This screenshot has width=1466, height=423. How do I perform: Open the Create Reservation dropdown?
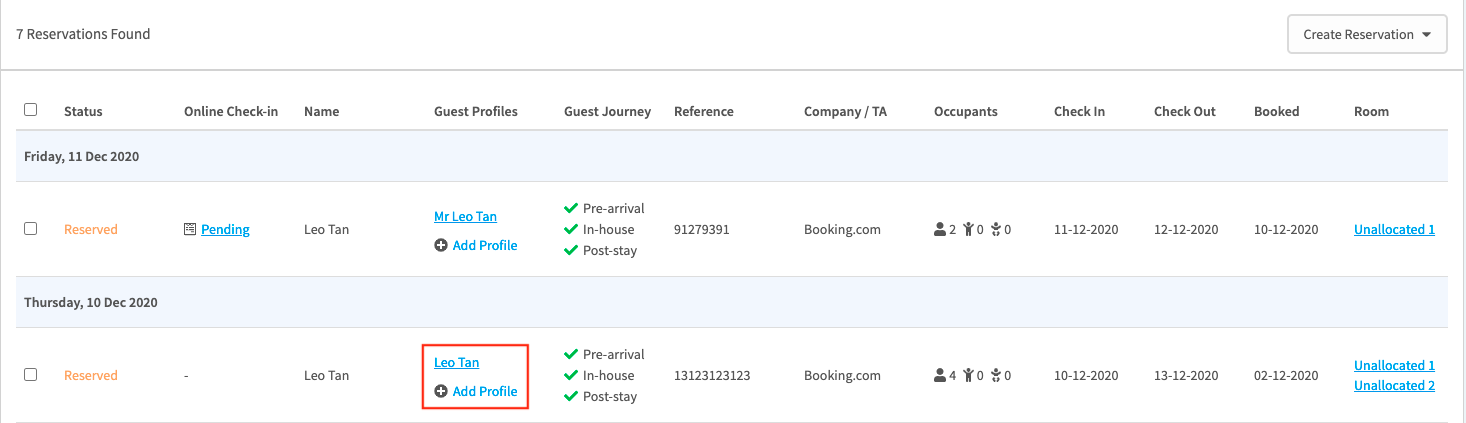(x=1367, y=35)
